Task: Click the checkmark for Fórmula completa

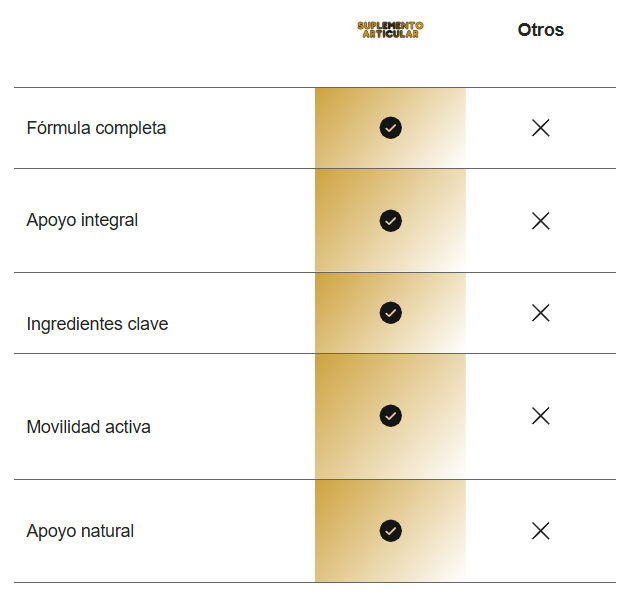Action: click(391, 128)
